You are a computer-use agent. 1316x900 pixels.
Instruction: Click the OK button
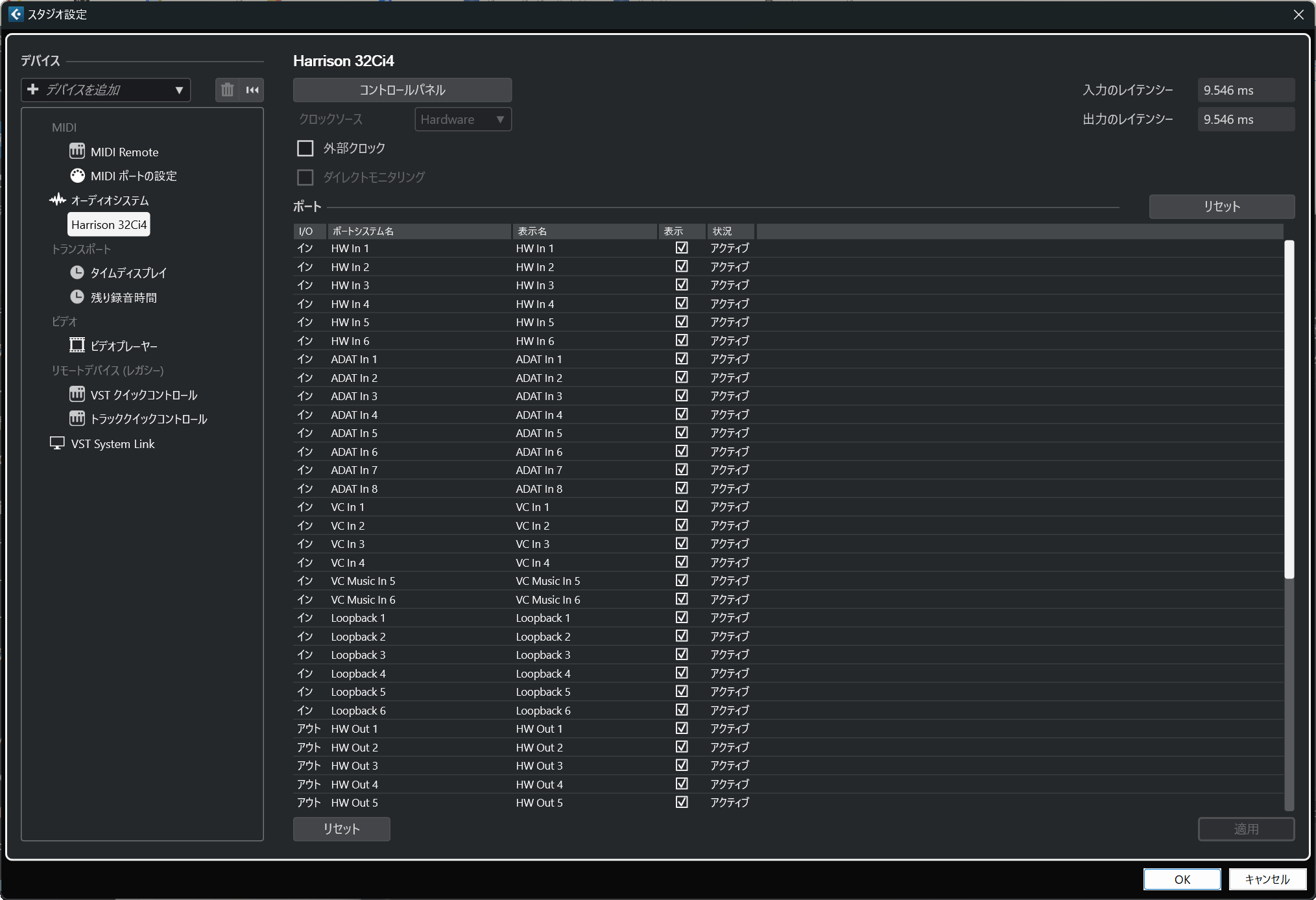click(1182, 879)
